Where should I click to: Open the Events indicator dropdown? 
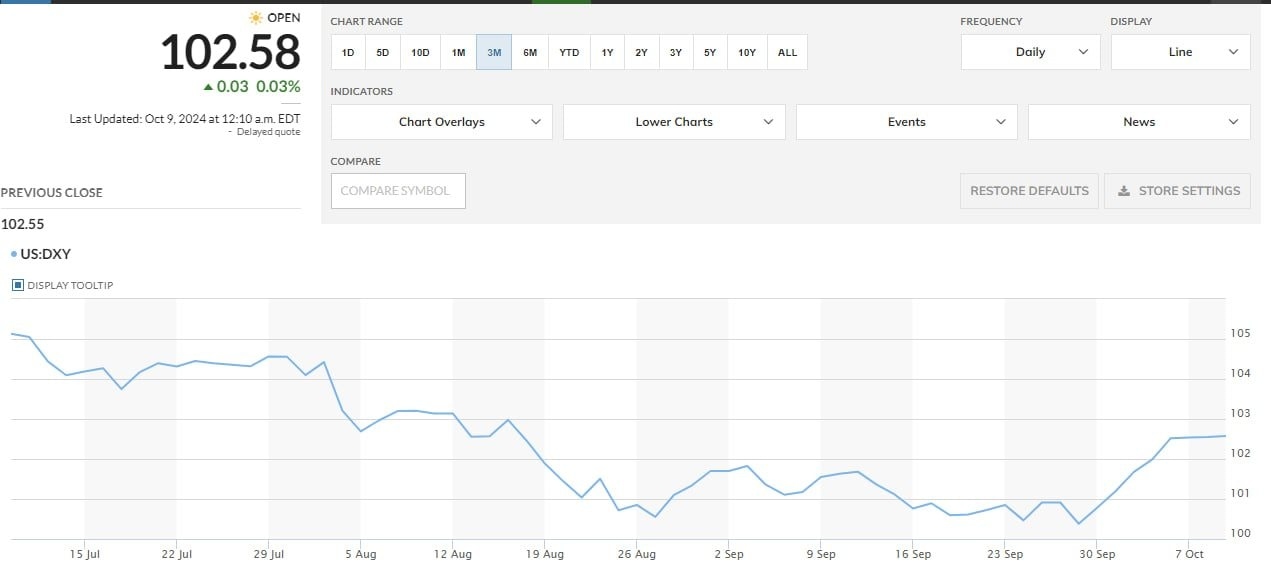pos(906,122)
